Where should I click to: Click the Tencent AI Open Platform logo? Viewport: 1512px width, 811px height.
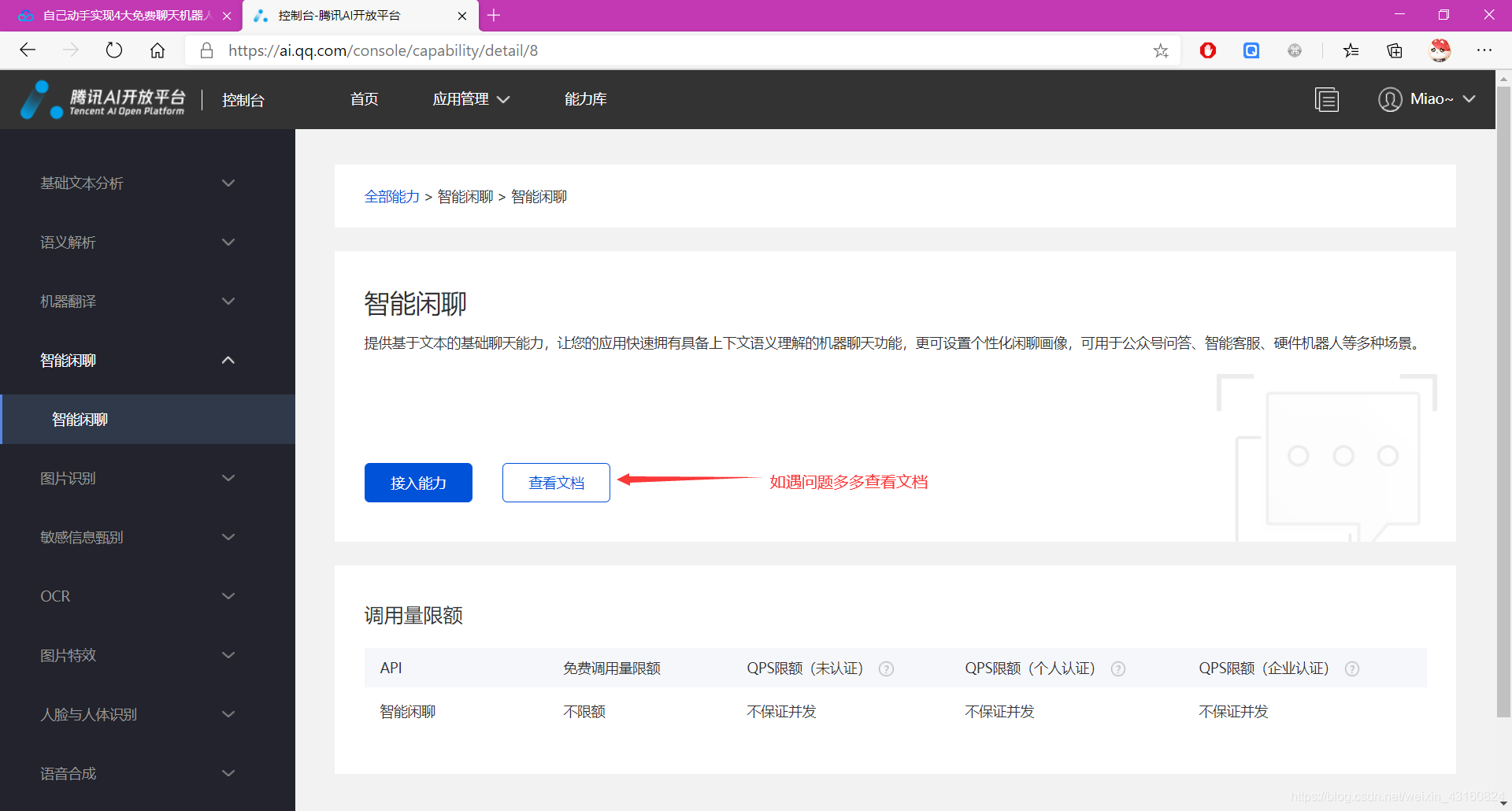(x=102, y=100)
